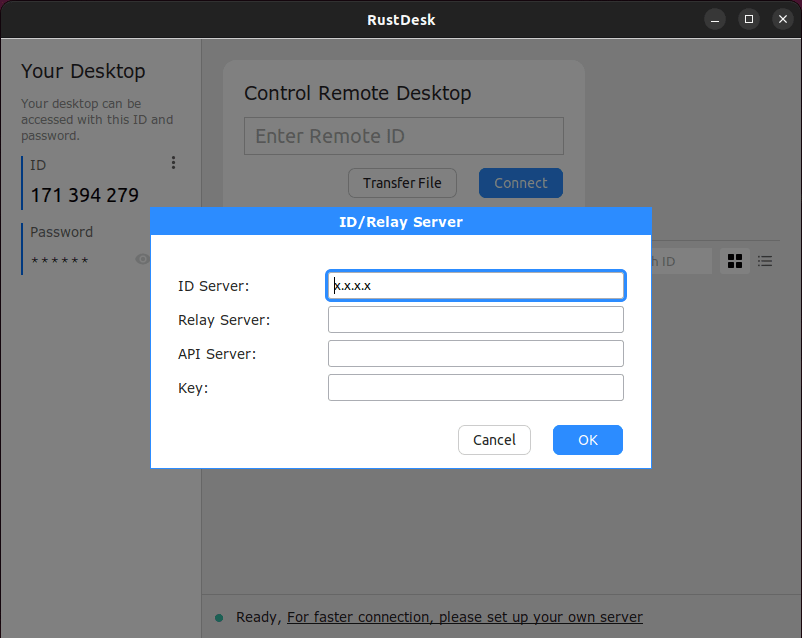The width and height of the screenshot is (802, 638).
Task: Close the RustDesk window
Action: tap(783, 19)
